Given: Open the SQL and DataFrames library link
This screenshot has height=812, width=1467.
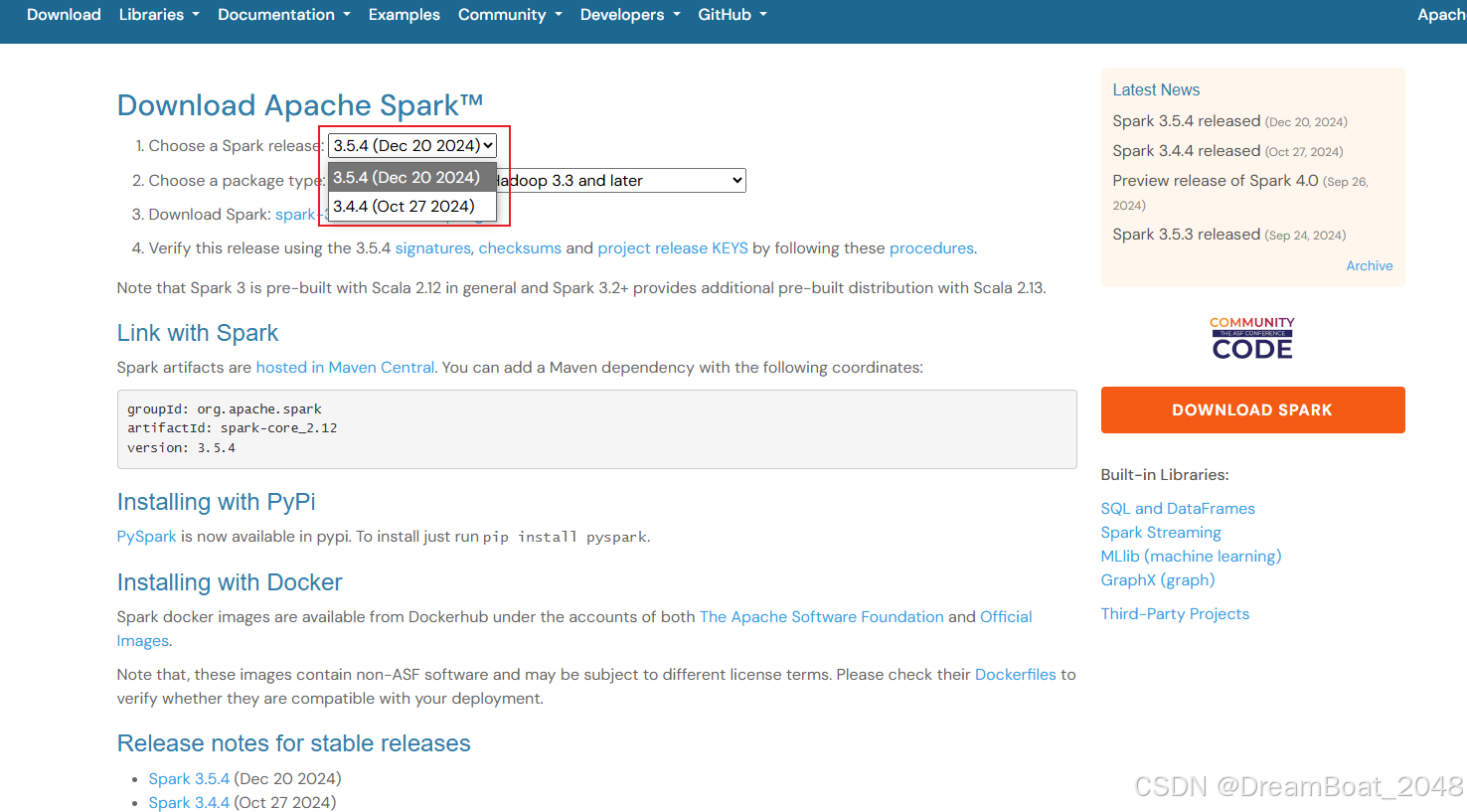Looking at the screenshot, I should (x=1177, y=508).
